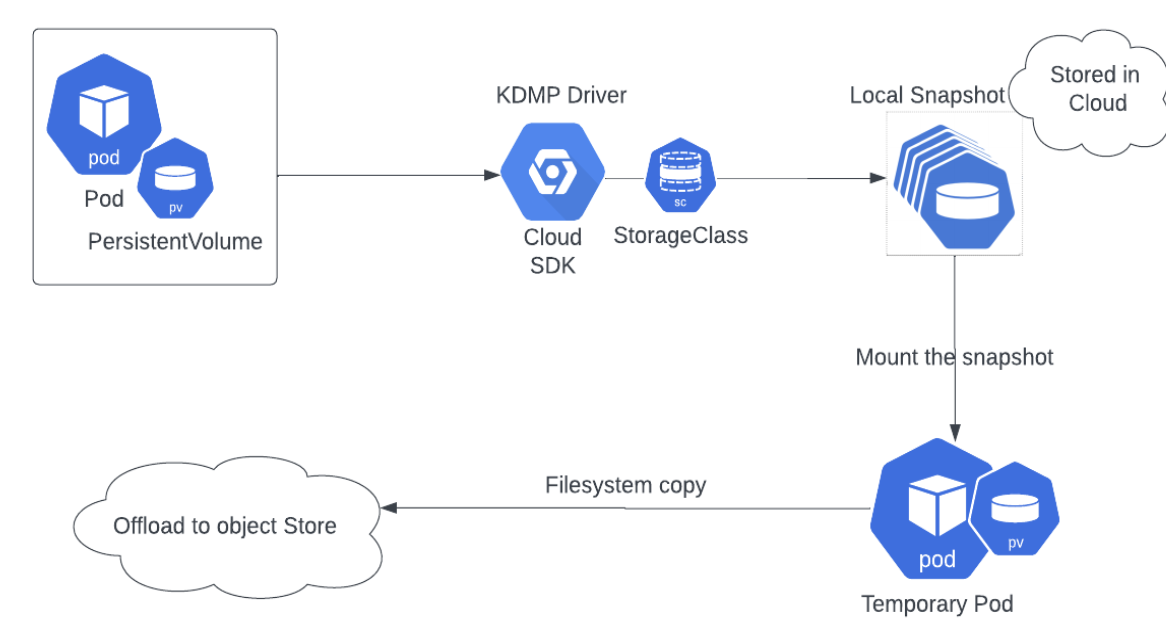Click the 'Cloud SDK' caption under the hexagon

553,251
